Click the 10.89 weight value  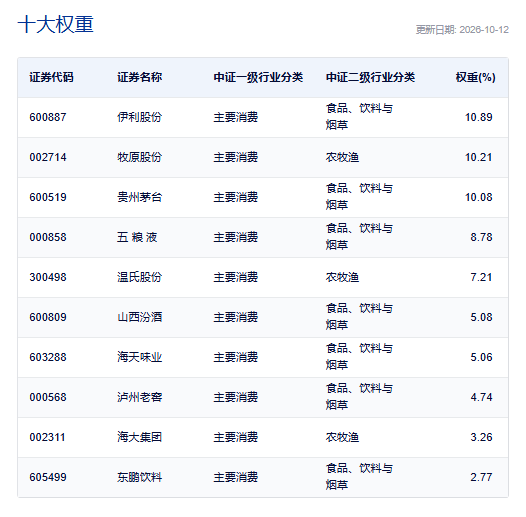pyautogui.click(x=479, y=117)
